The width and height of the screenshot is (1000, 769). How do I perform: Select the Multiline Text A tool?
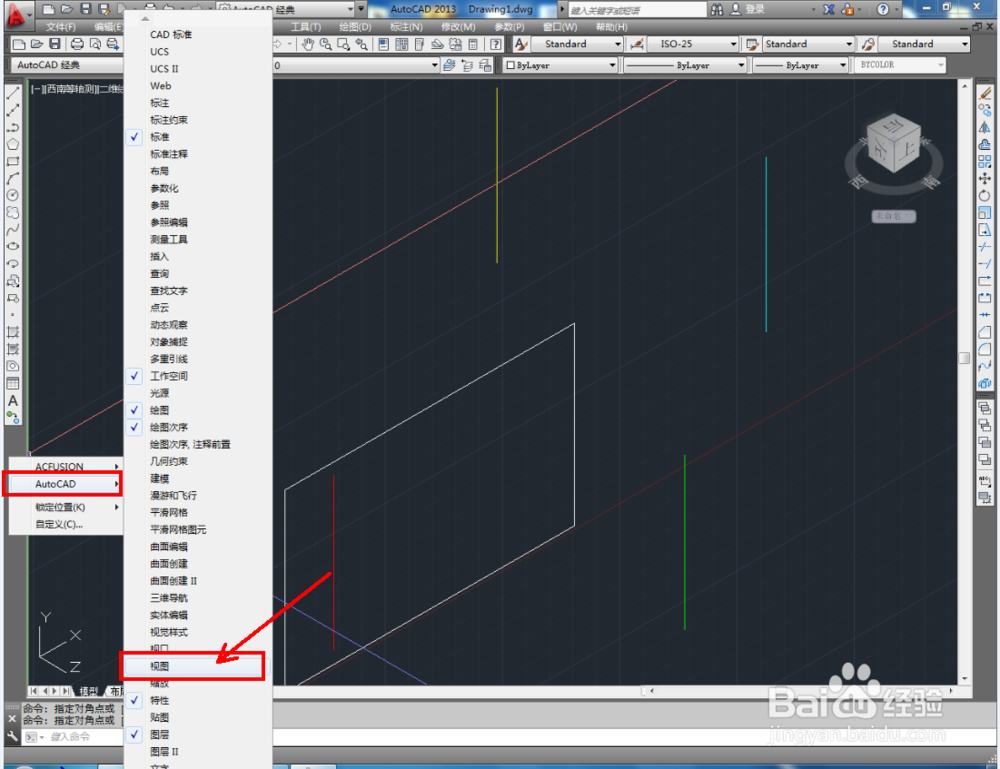(x=13, y=401)
